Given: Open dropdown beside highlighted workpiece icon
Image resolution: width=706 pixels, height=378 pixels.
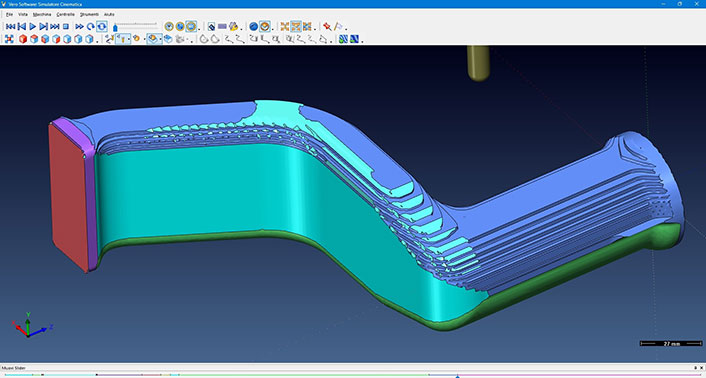Looking at the screenshot, I should (160, 39).
